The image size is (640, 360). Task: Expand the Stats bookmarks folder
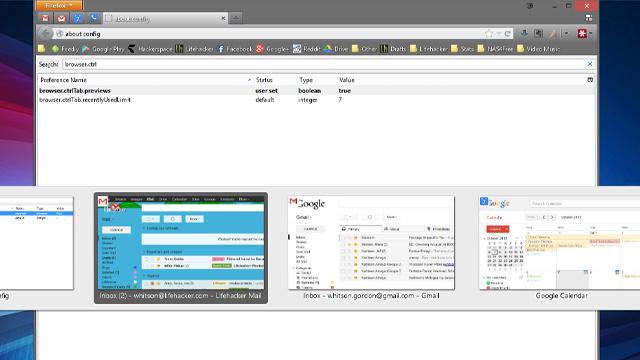pyautogui.click(x=462, y=49)
